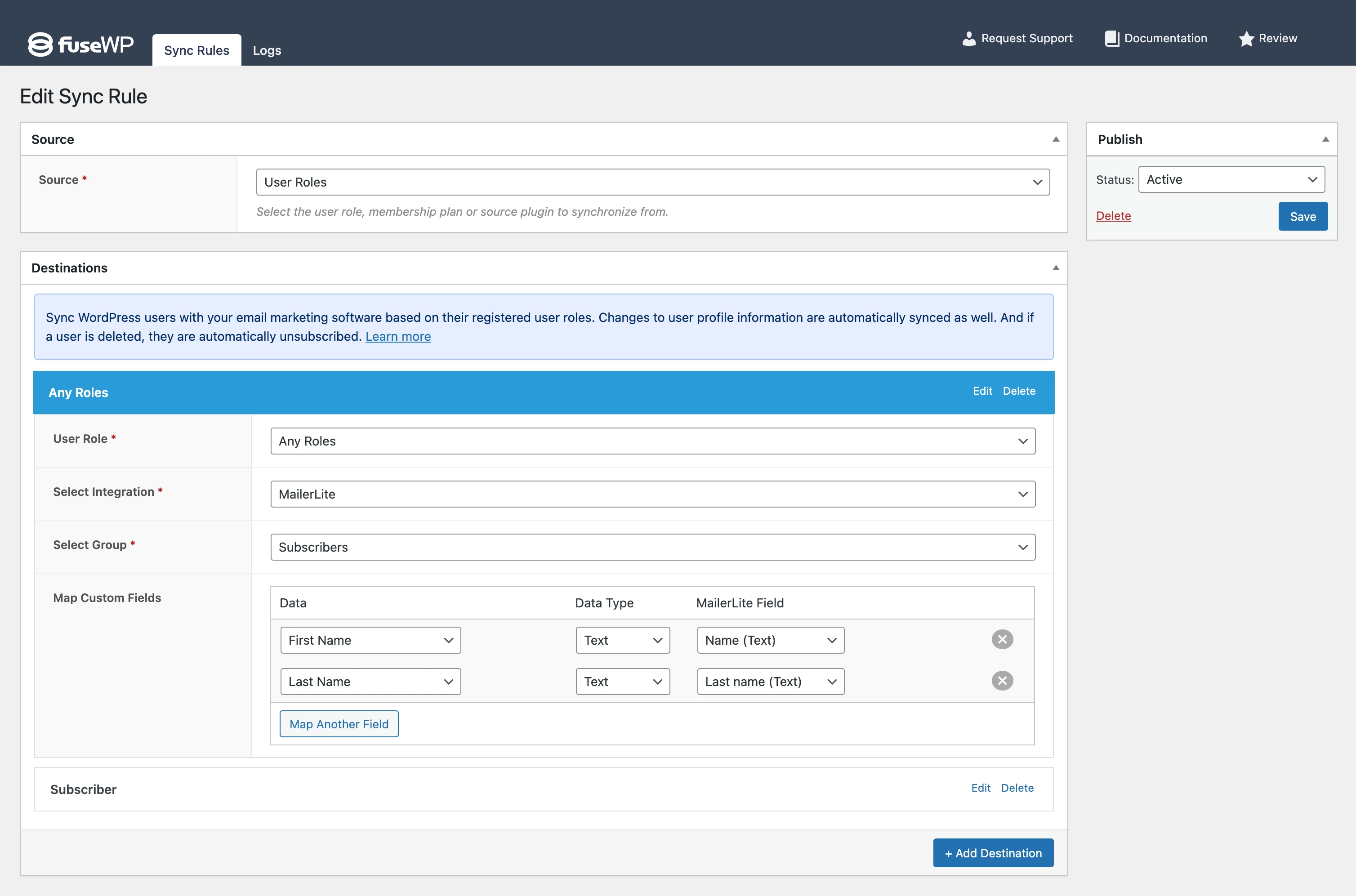The height and width of the screenshot is (896, 1356).
Task: Click the Review star icon
Action: 1246,38
